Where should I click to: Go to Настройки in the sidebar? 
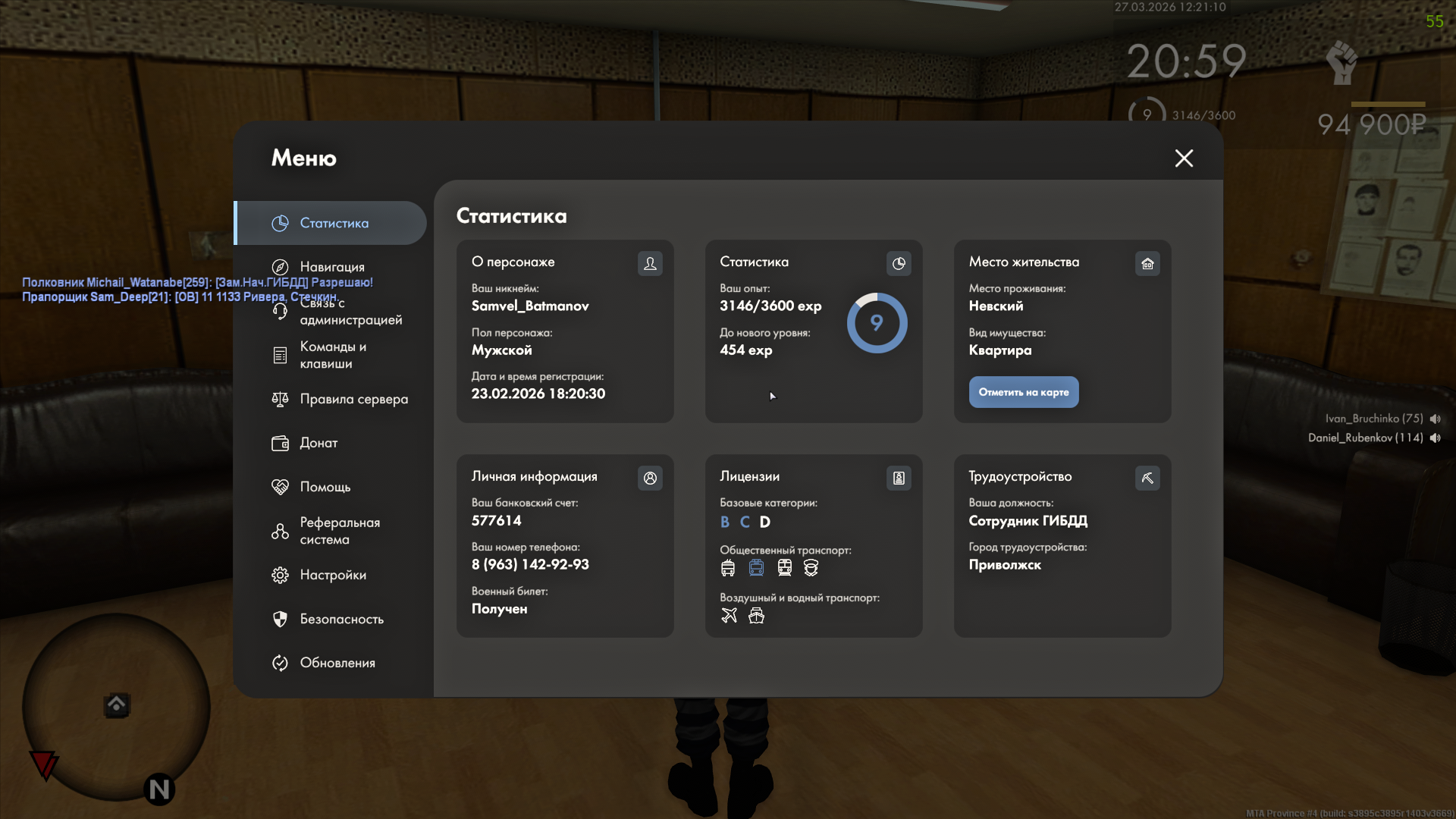click(x=332, y=575)
